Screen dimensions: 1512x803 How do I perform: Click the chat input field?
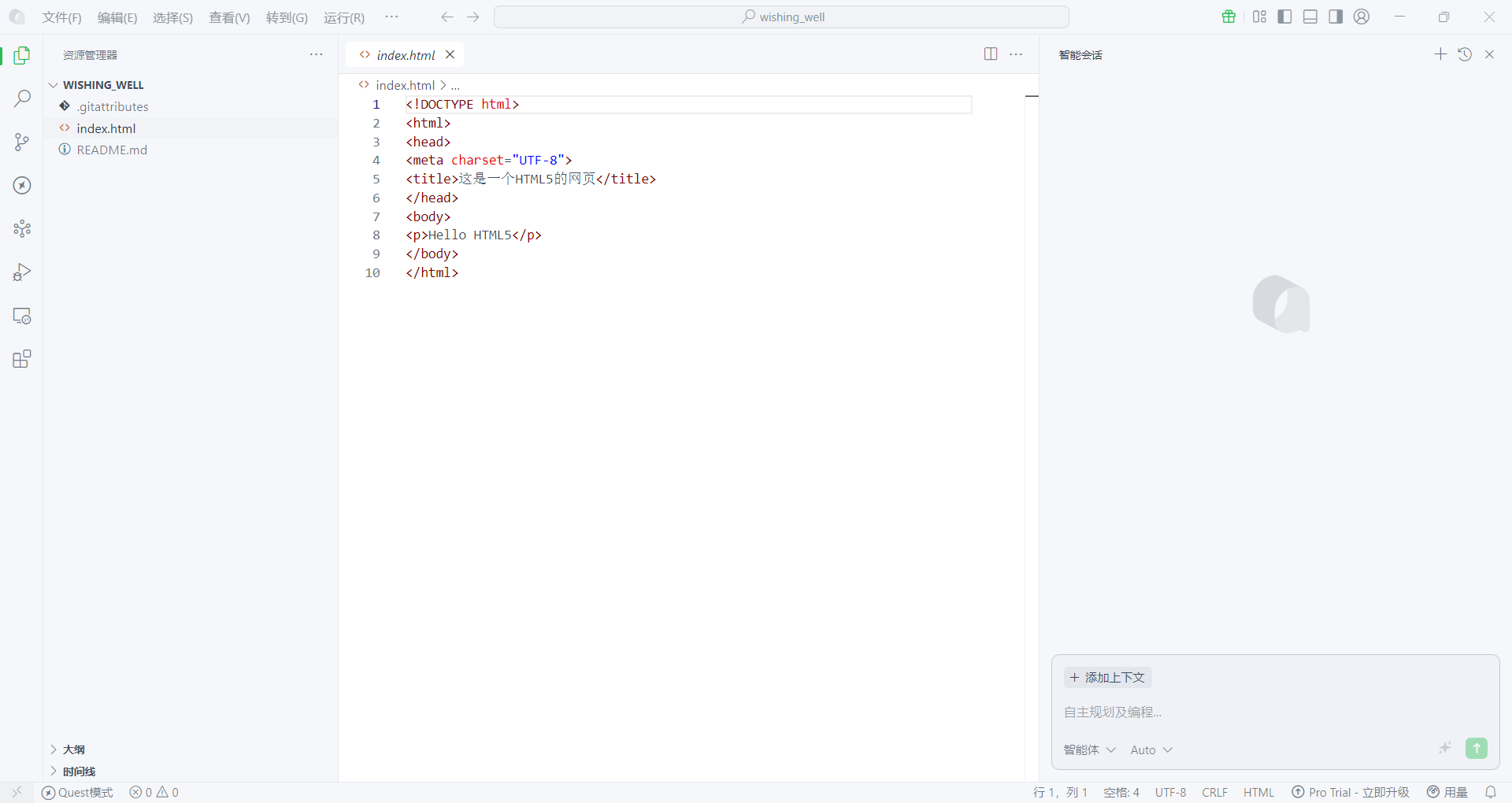tap(1274, 712)
